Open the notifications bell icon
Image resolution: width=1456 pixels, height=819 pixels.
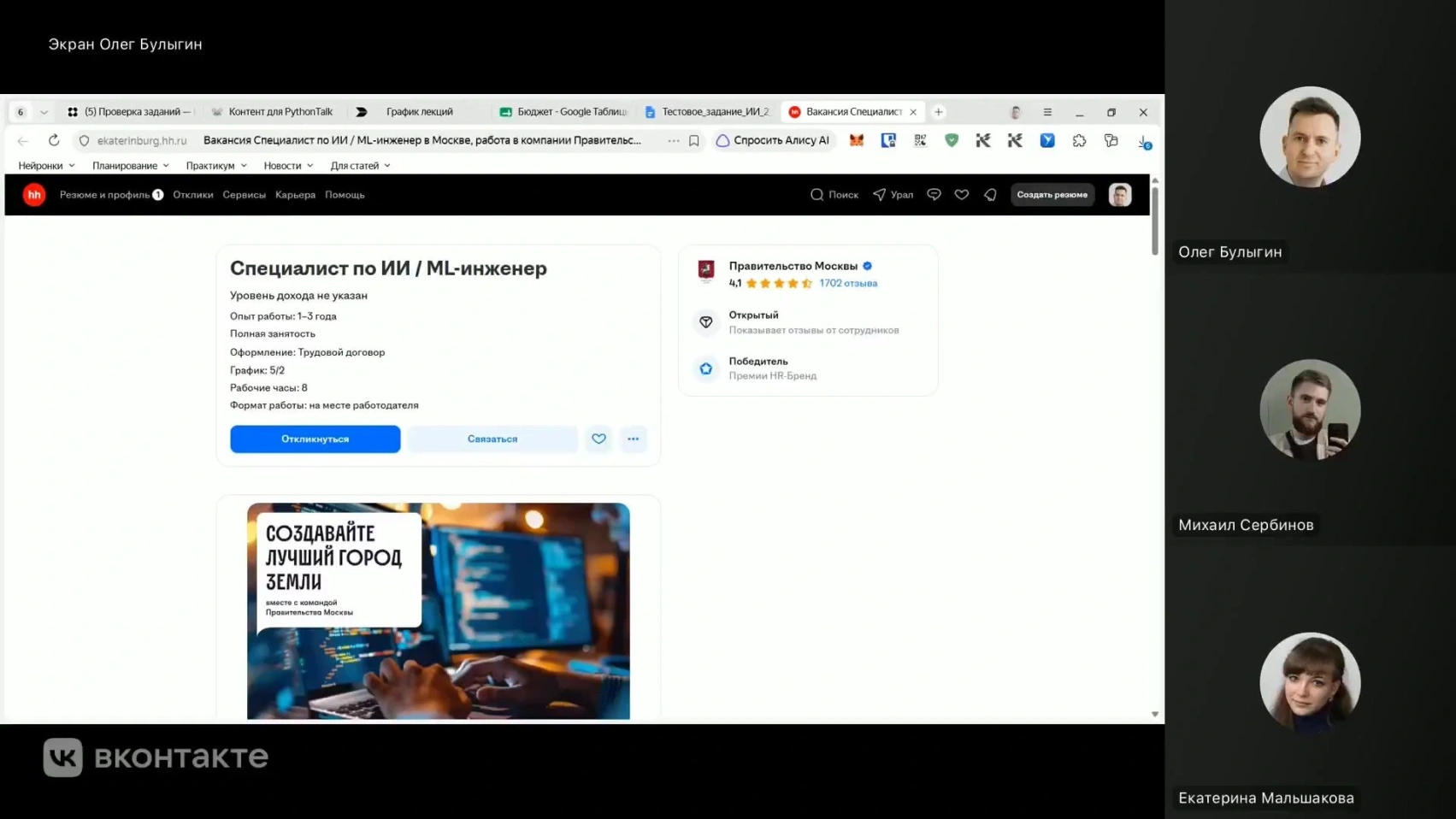click(990, 195)
